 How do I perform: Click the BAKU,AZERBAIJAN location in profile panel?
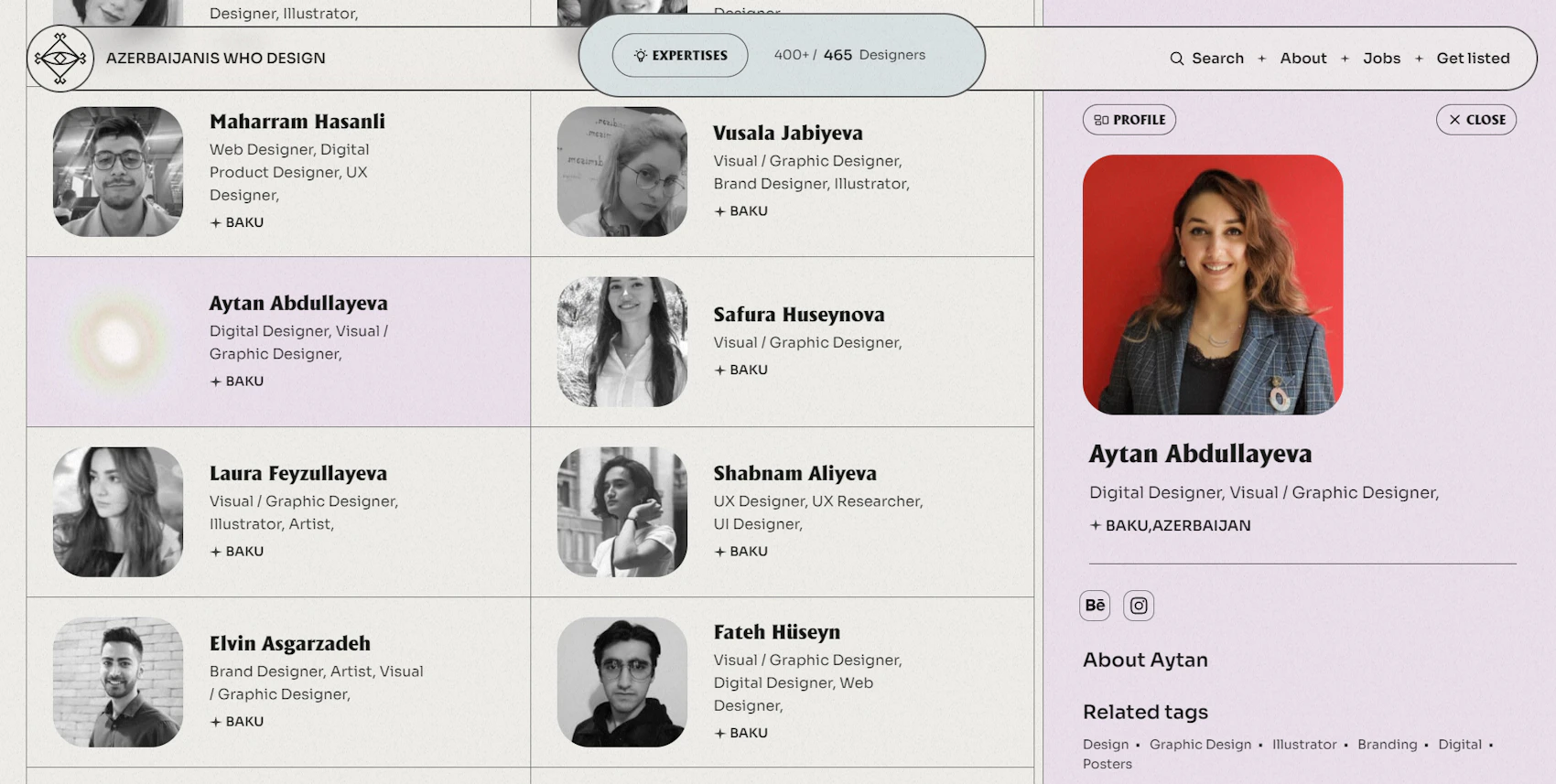(x=1171, y=526)
